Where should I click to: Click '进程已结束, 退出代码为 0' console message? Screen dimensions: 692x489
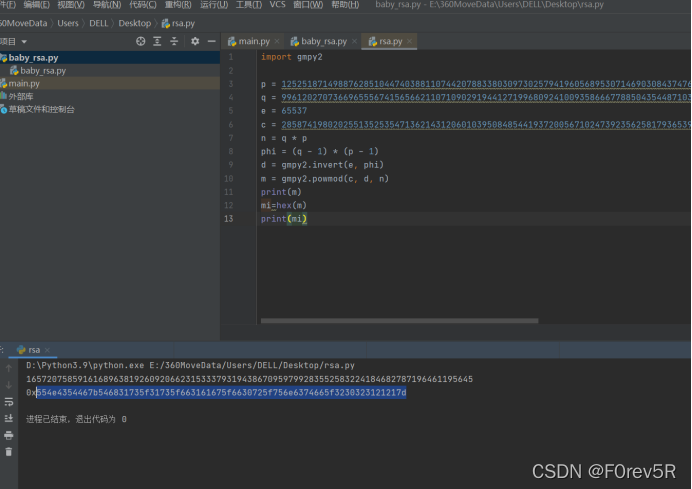click(76, 419)
